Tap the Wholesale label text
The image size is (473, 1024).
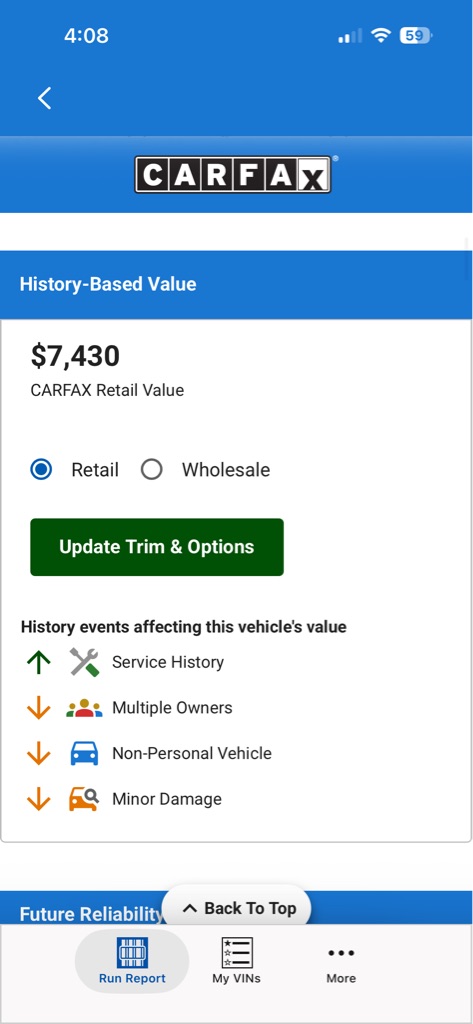click(x=225, y=470)
